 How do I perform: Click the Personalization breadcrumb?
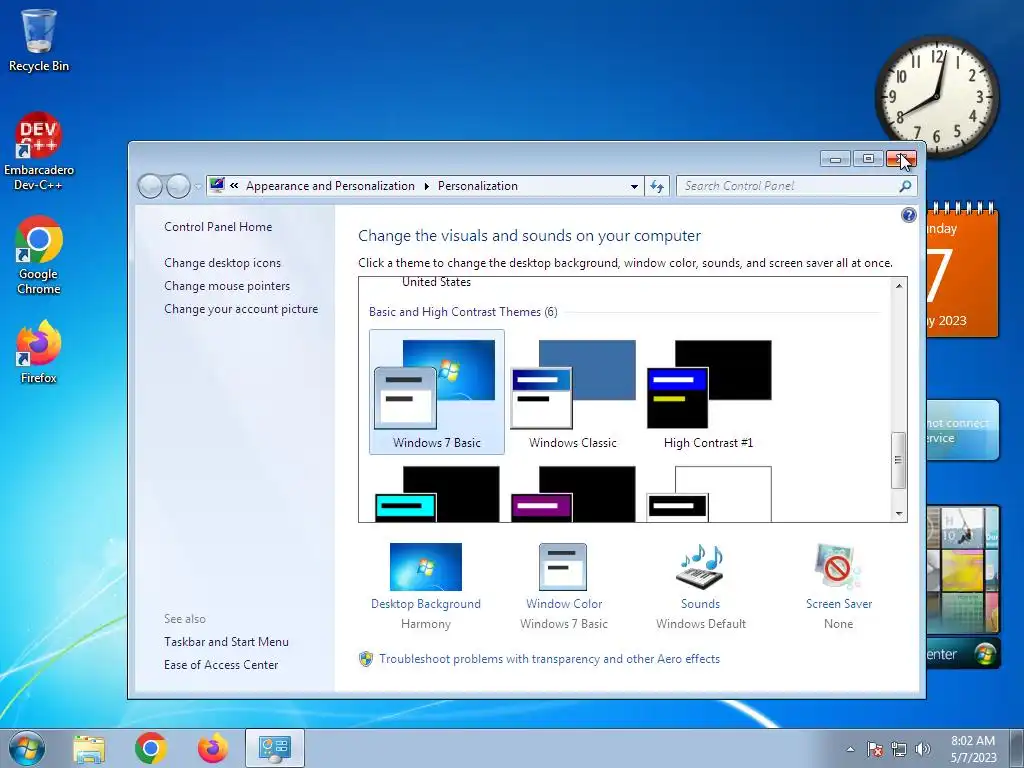coord(477,186)
